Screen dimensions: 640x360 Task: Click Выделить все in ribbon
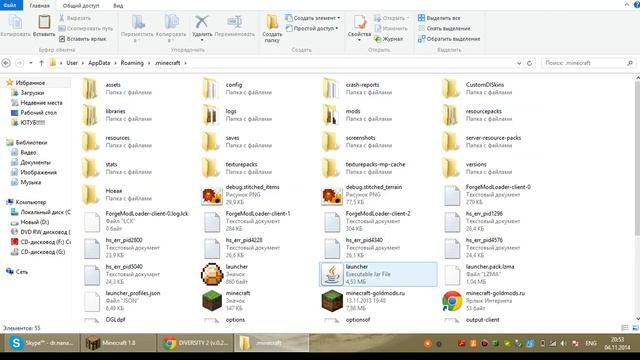(439, 18)
